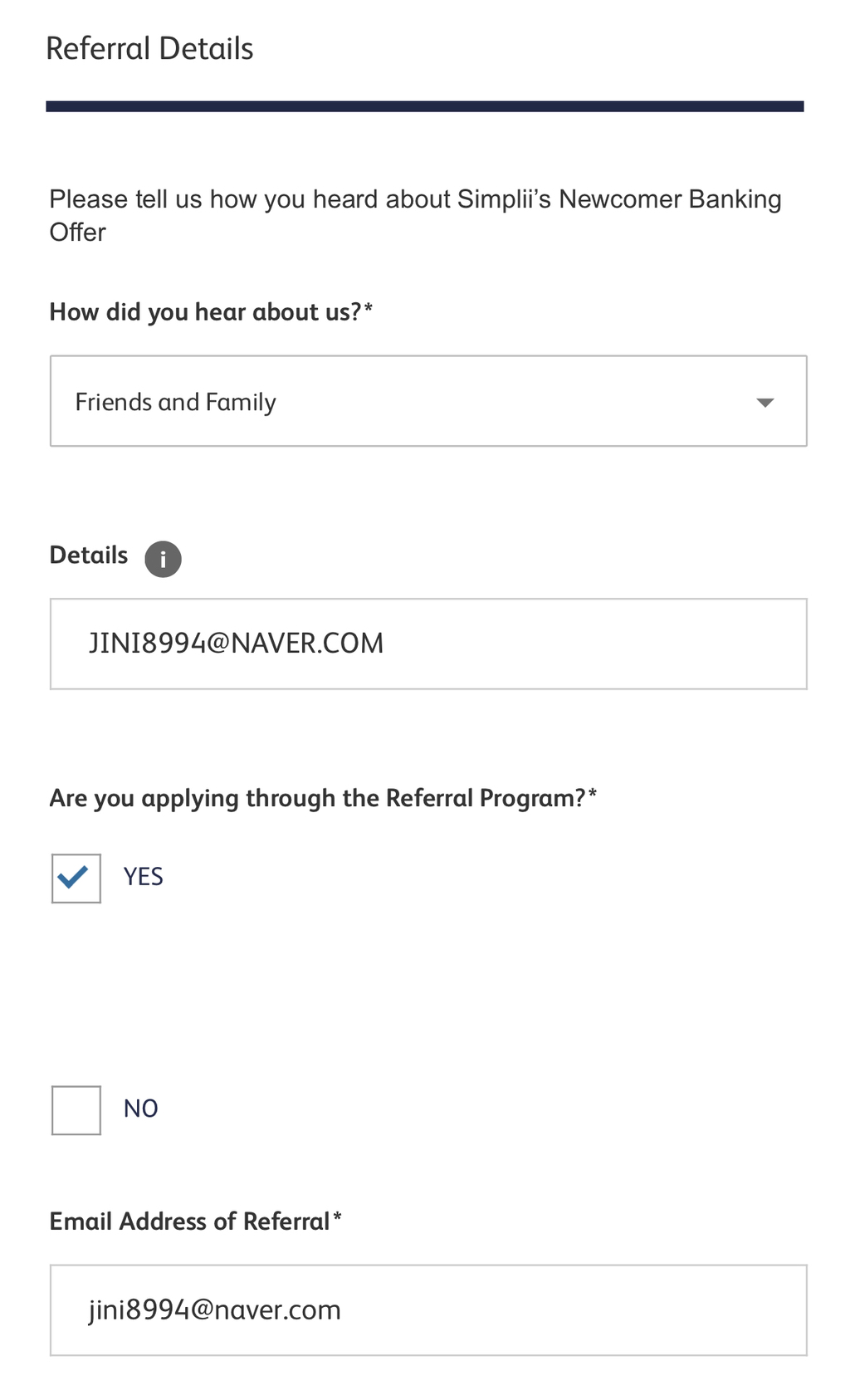The image size is (850, 1400).
Task: Click the asterisk after 'Email Address of Referral'
Action: click(x=337, y=1218)
